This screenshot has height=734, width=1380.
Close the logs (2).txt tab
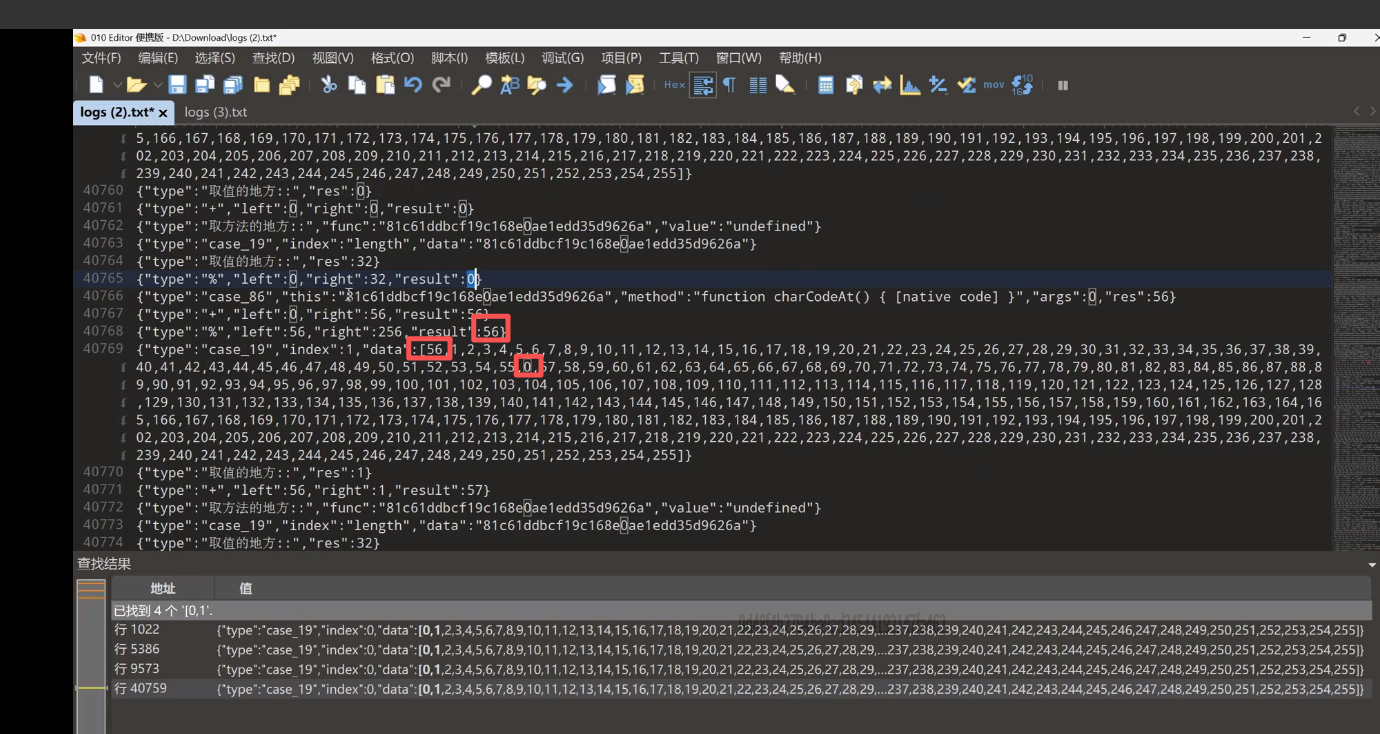click(x=163, y=113)
